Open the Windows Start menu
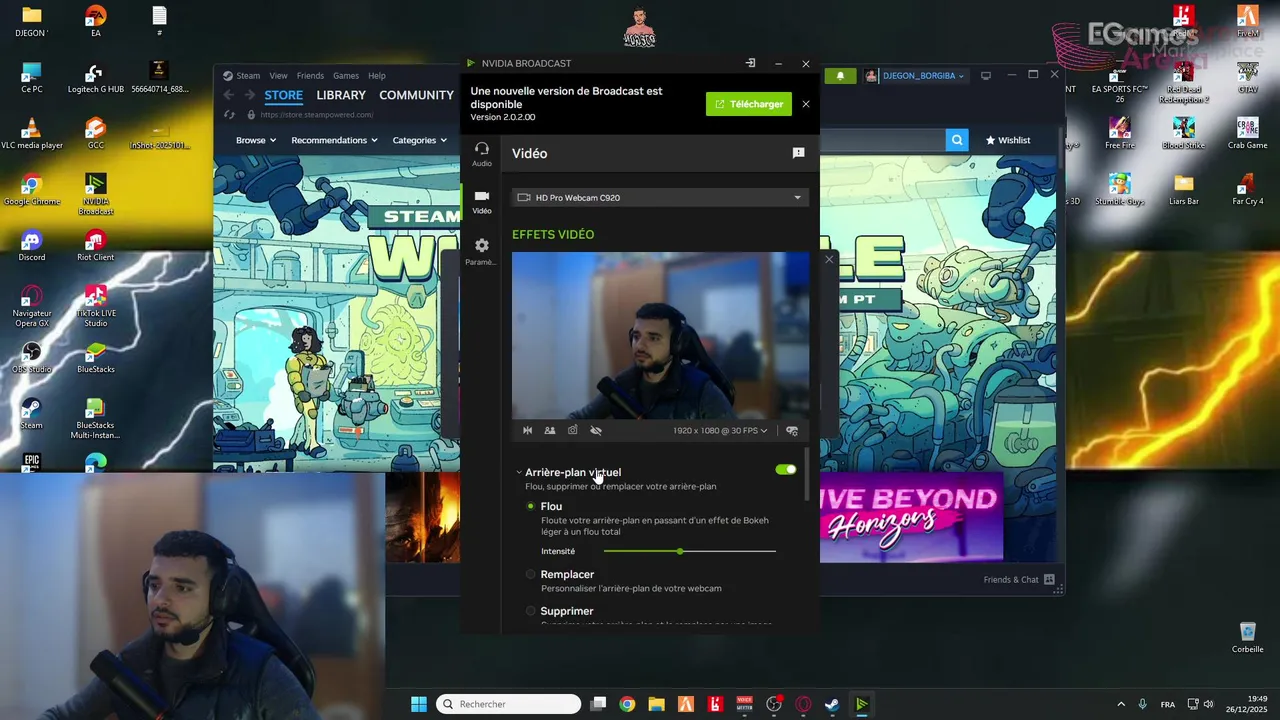This screenshot has width=1280, height=720. tap(419, 704)
